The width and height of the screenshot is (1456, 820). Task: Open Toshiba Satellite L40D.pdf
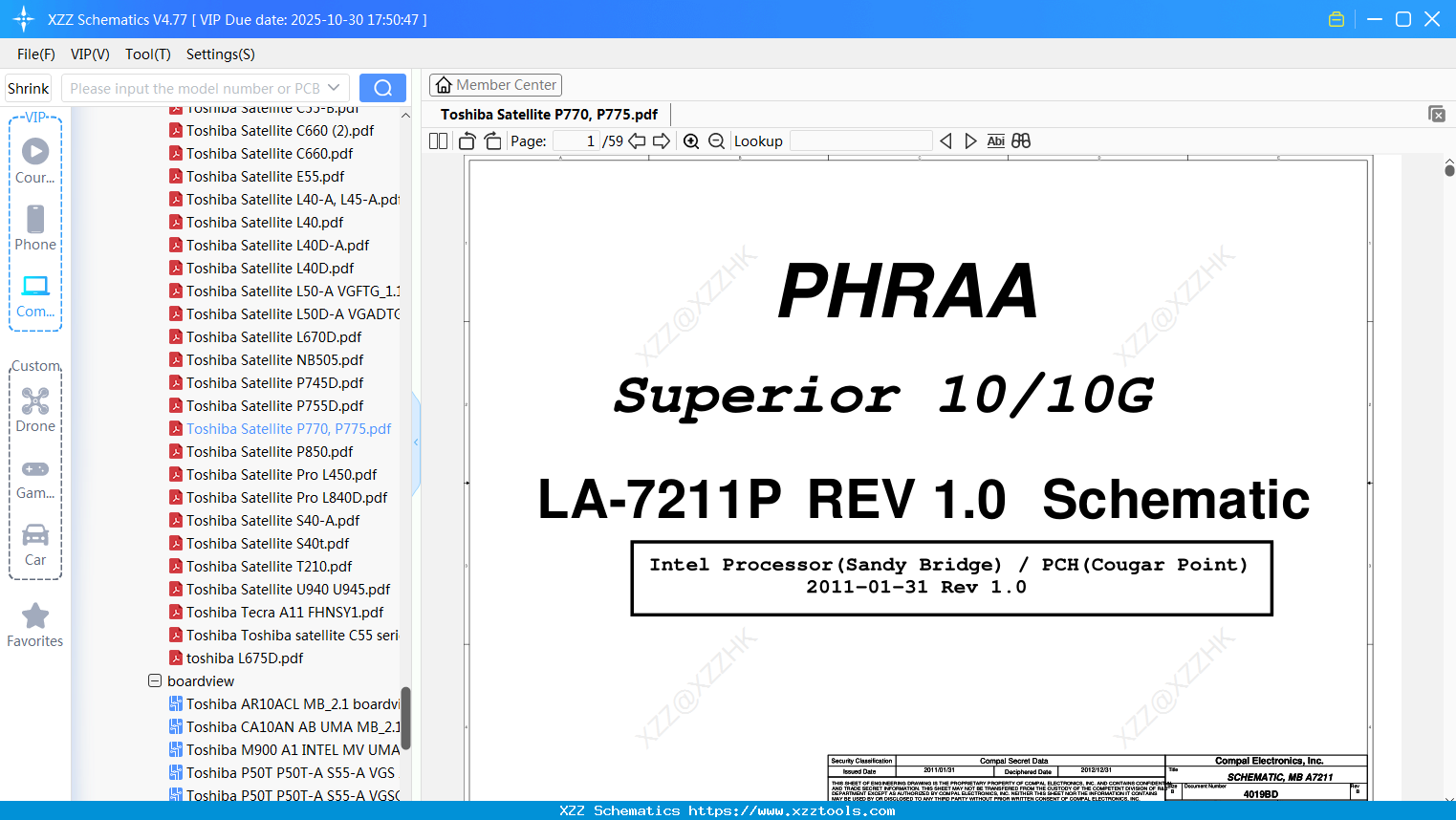pyautogui.click(x=270, y=268)
